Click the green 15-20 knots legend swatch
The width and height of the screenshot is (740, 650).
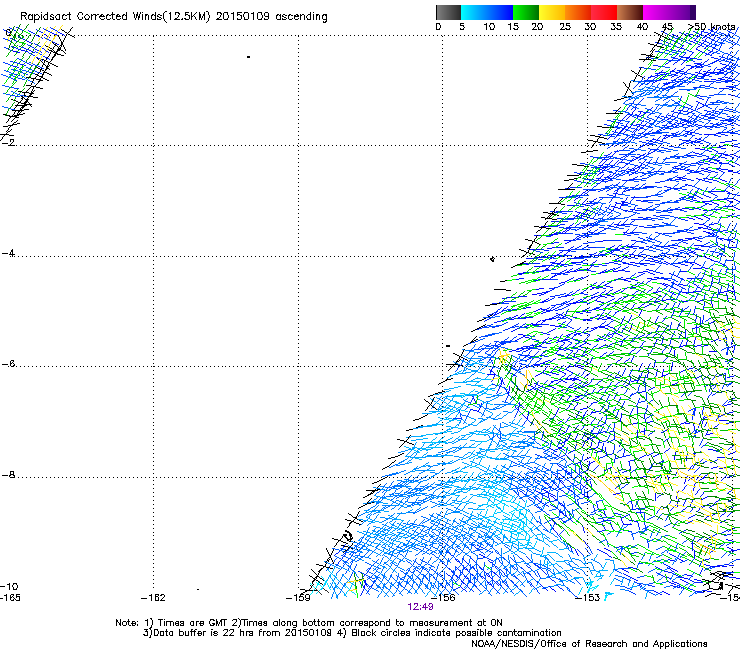(x=526, y=12)
